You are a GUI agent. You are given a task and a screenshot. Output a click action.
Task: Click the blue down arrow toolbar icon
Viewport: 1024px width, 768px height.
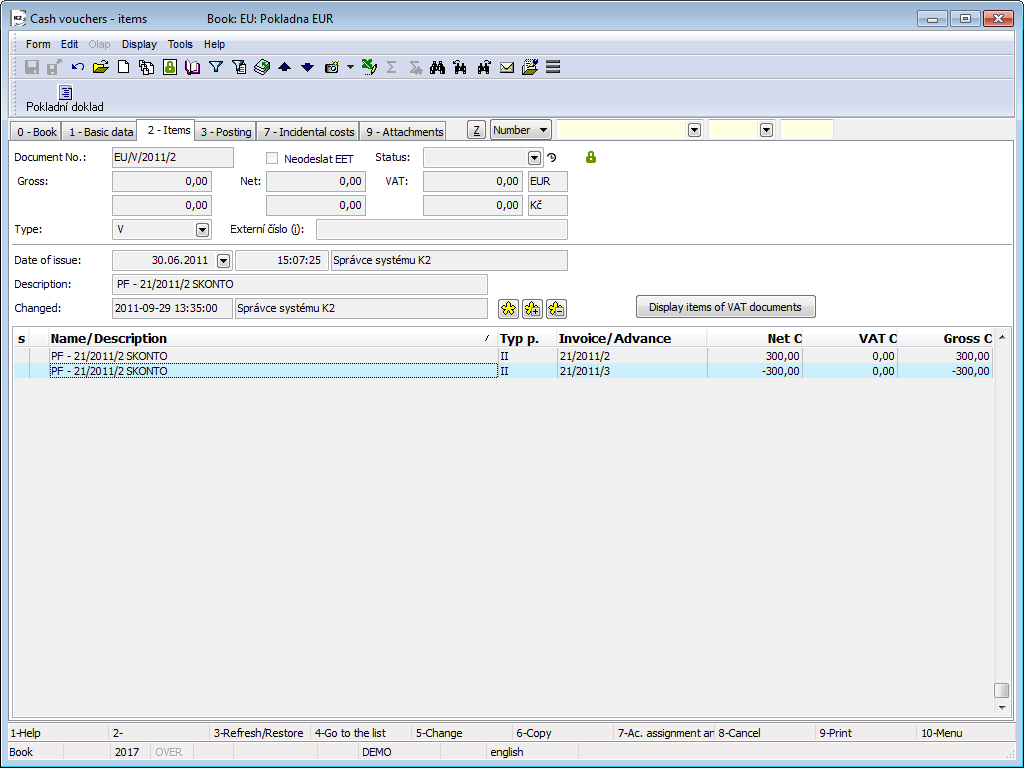coord(308,67)
